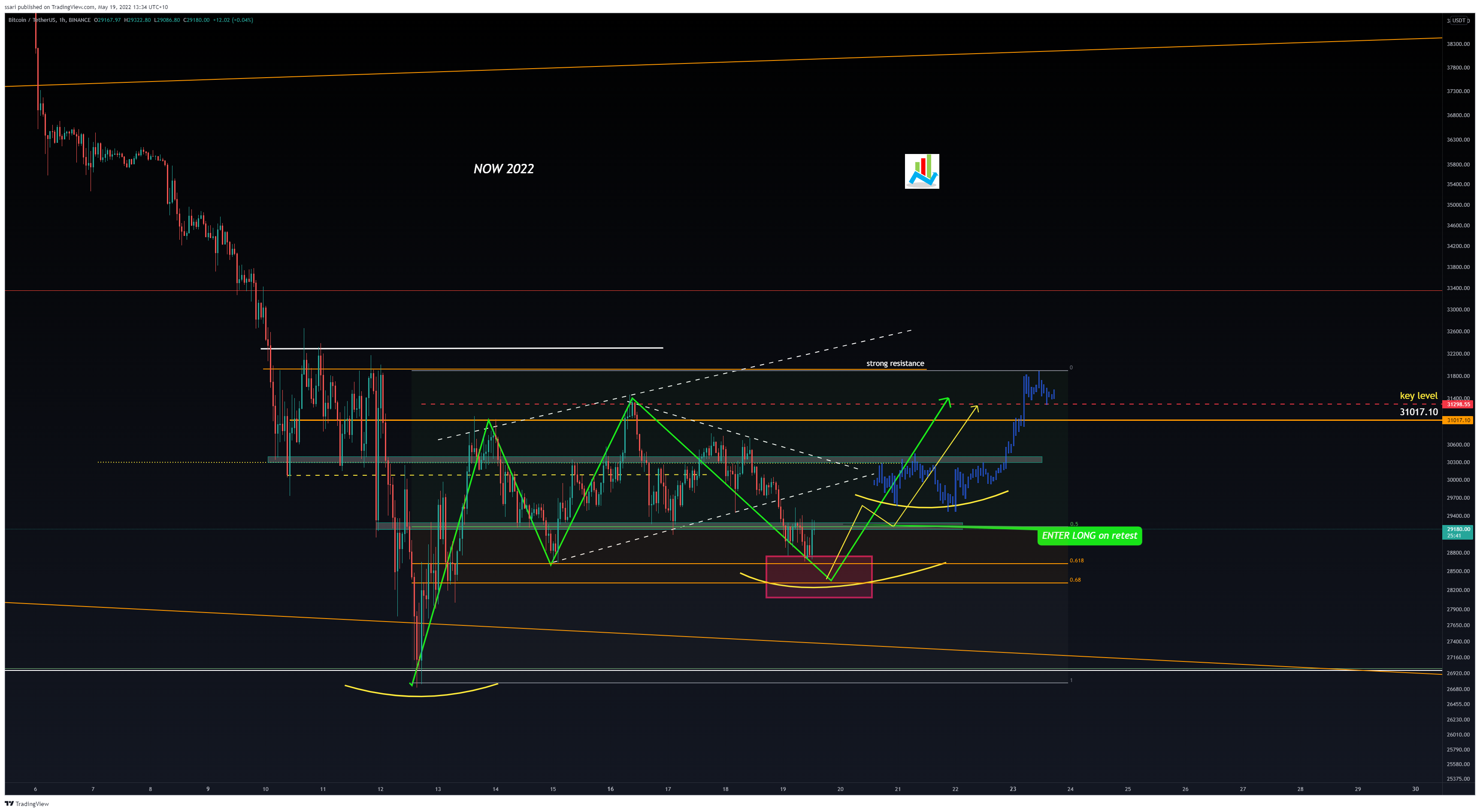Click the low value L29086.80 in header
Screen dimensions: 1480x812
click(x=166, y=20)
